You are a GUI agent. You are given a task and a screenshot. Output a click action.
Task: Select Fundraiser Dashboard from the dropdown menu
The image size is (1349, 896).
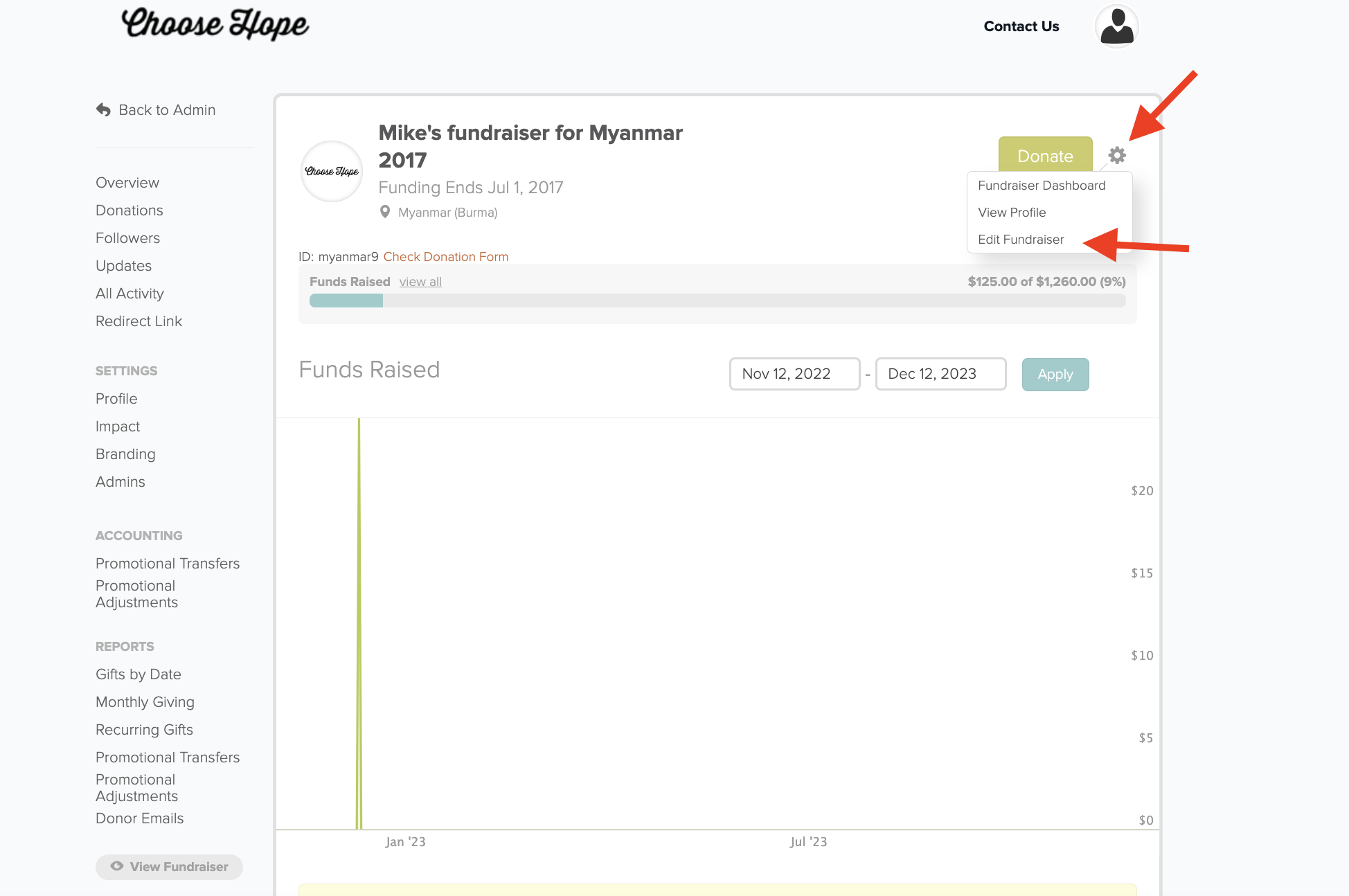click(x=1042, y=186)
